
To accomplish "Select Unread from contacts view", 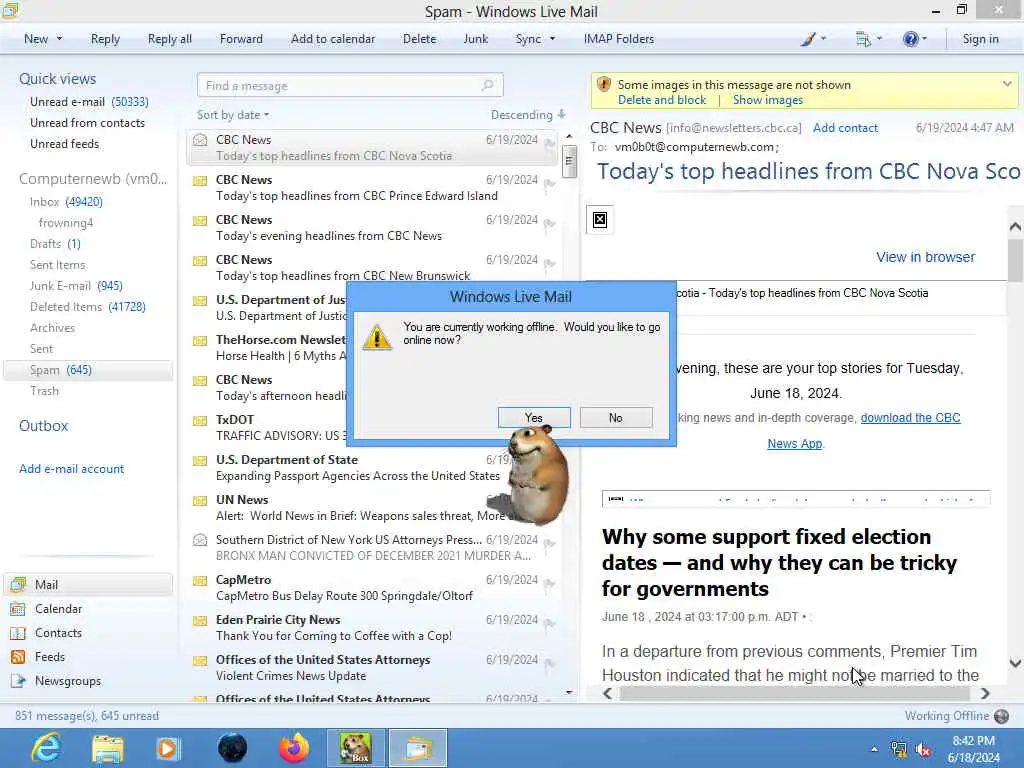I will (88, 123).
